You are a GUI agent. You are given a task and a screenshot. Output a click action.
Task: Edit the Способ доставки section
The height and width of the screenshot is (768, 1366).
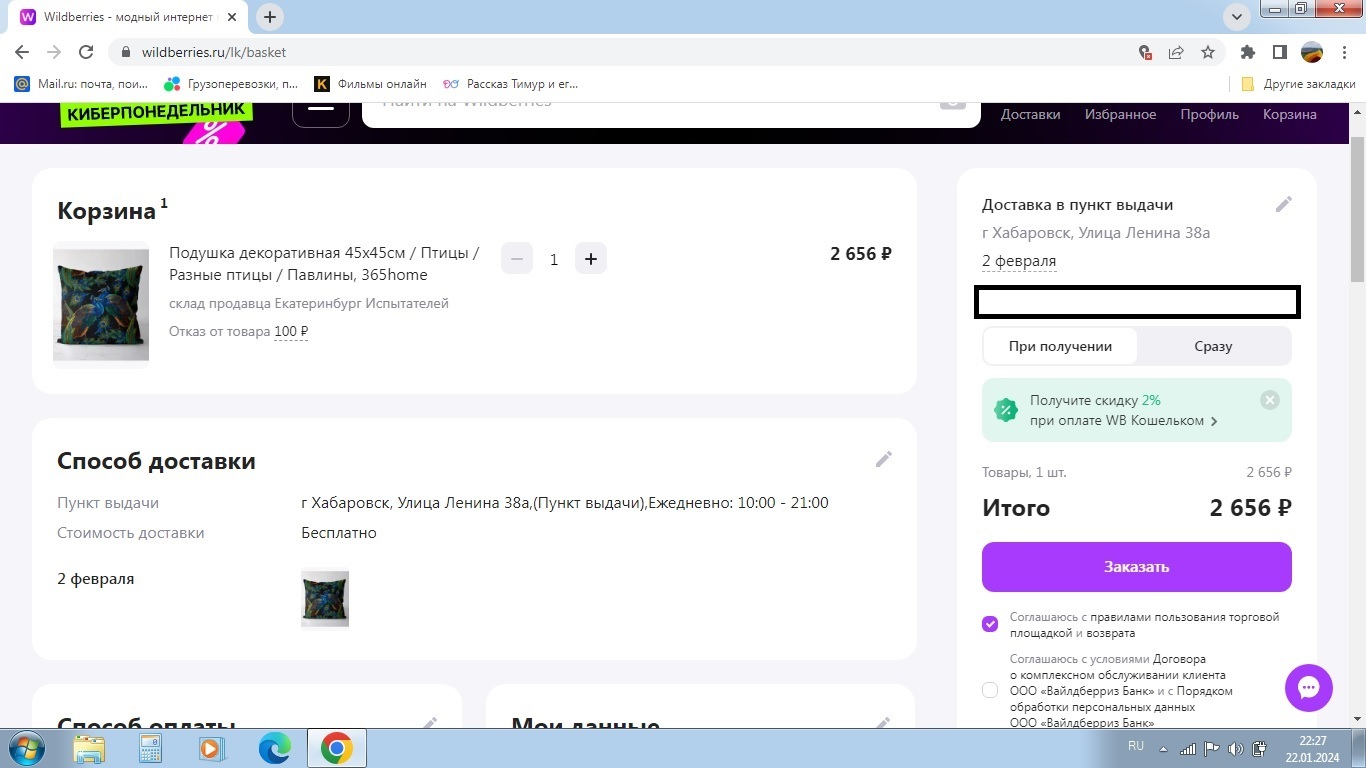coord(884,459)
